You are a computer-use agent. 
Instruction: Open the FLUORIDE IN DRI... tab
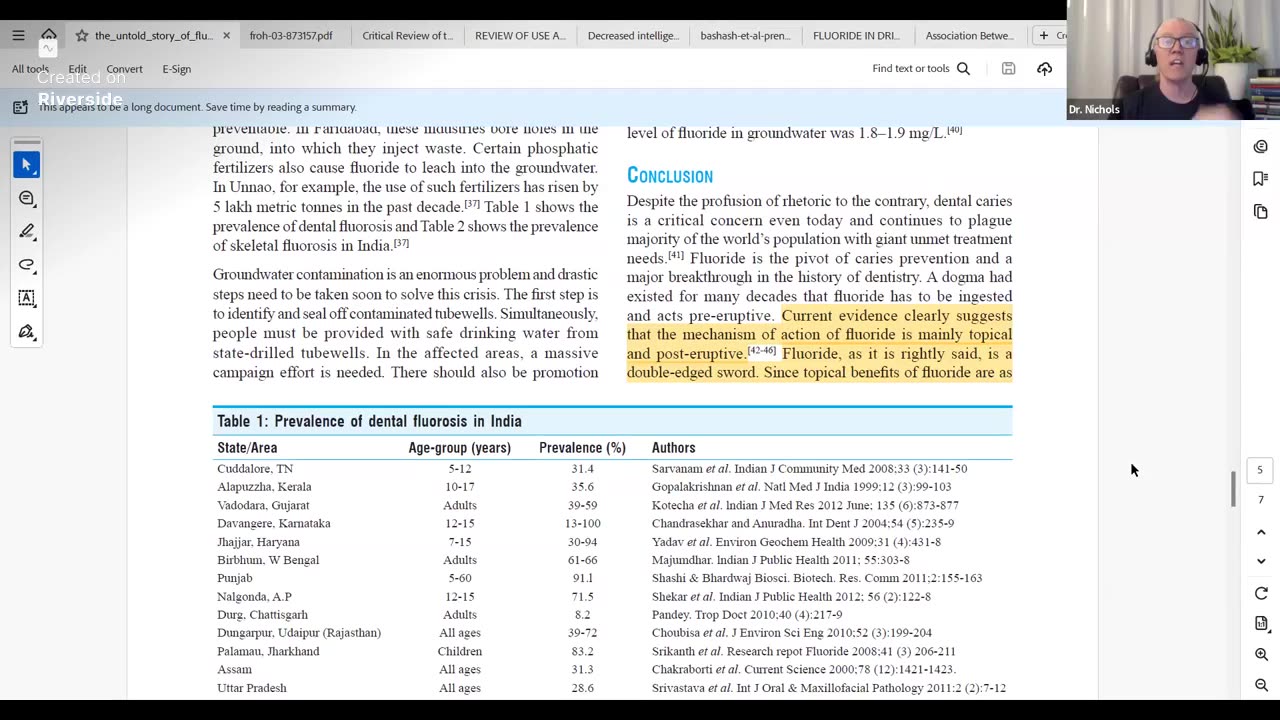pyautogui.click(x=856, y=35)
